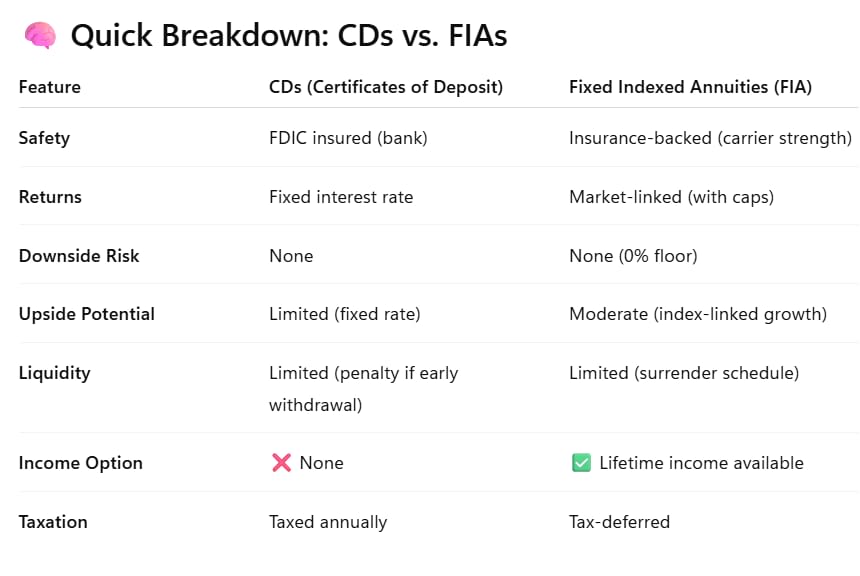Click the Market-linked (with caps) cell

[671, 197]
